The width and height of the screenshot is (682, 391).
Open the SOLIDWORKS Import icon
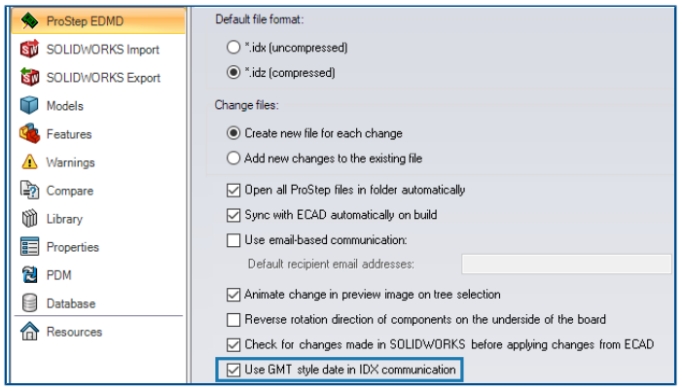30,49
